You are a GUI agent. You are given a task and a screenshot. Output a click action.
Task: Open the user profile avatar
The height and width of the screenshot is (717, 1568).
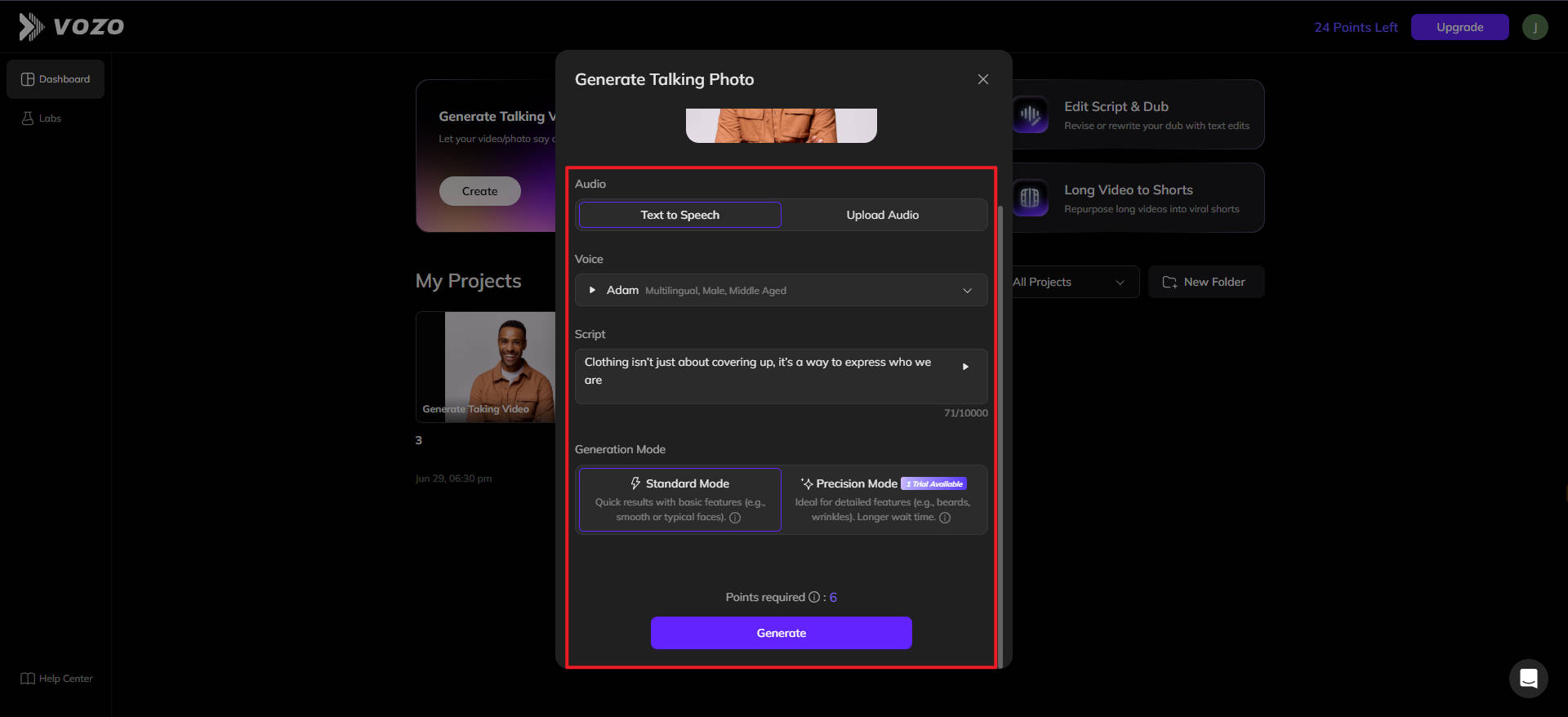tap(1535, 27)
